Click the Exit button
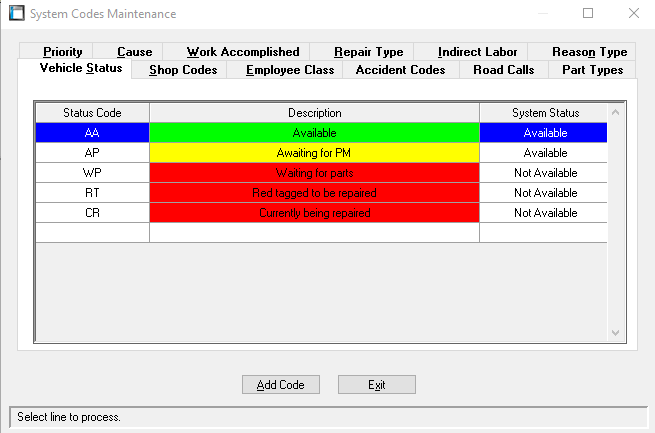This screenshot has height=433, width=655. [x=376, y=385]
